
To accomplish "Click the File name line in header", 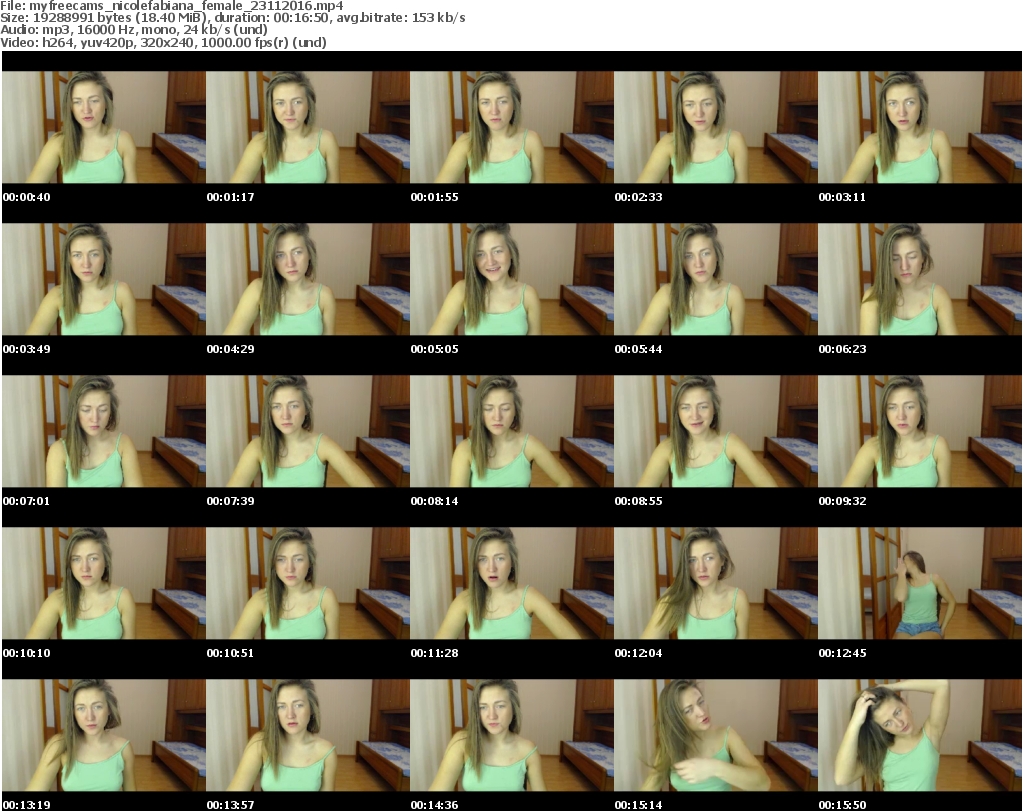I will 172,6.
